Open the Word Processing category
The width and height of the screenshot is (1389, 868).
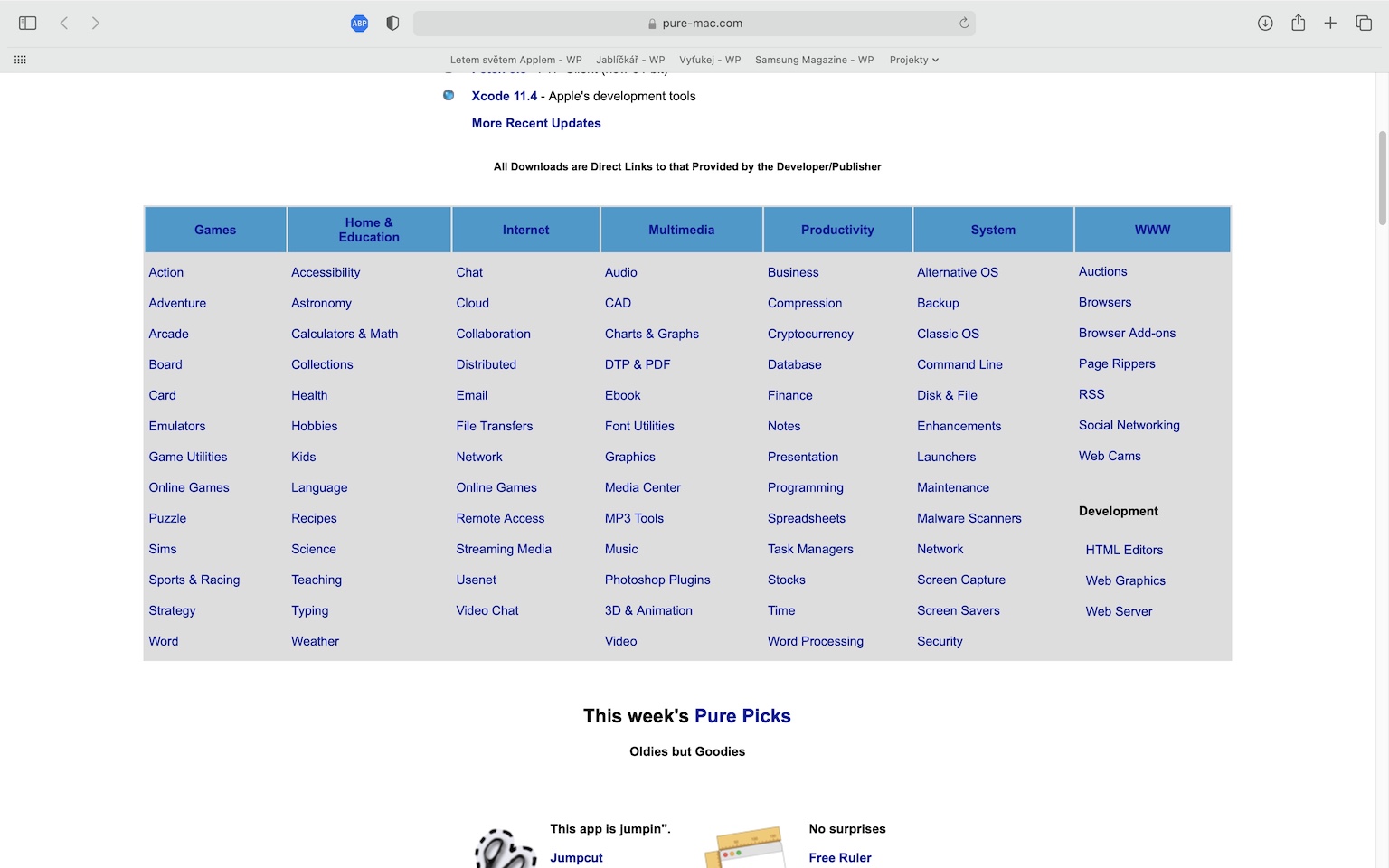pos(815,641)
